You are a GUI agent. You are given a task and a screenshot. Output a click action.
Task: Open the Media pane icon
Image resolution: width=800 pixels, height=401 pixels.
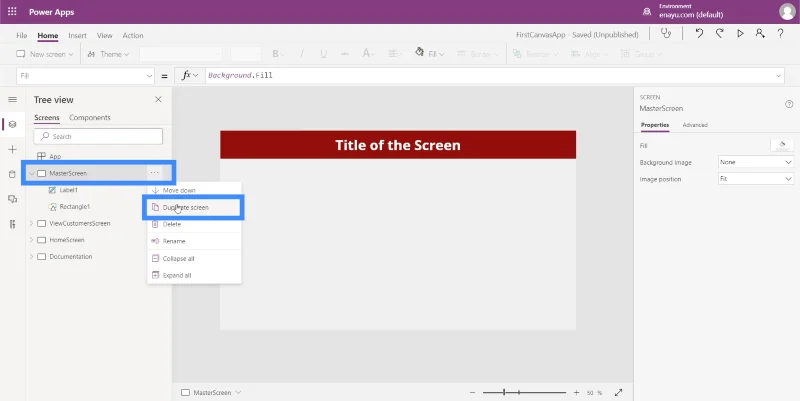coord(13,199)
